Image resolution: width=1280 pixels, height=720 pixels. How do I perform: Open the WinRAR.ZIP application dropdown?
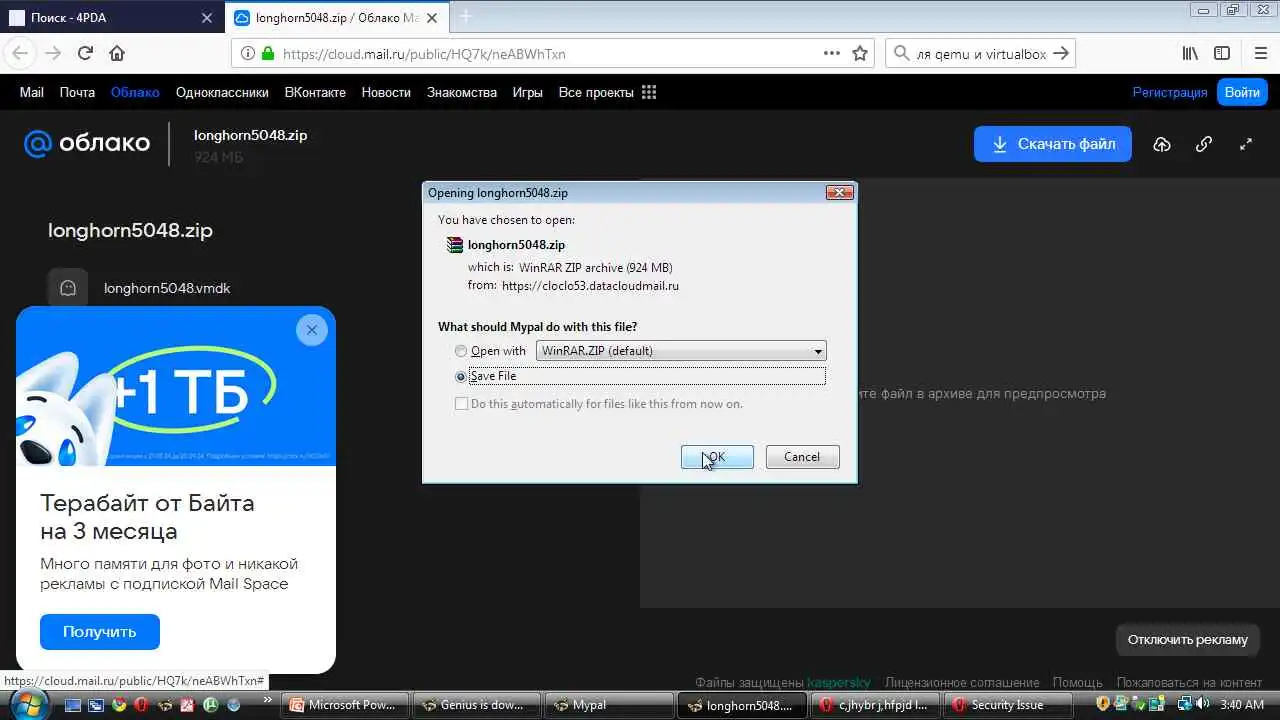click(x=681, y=351)
